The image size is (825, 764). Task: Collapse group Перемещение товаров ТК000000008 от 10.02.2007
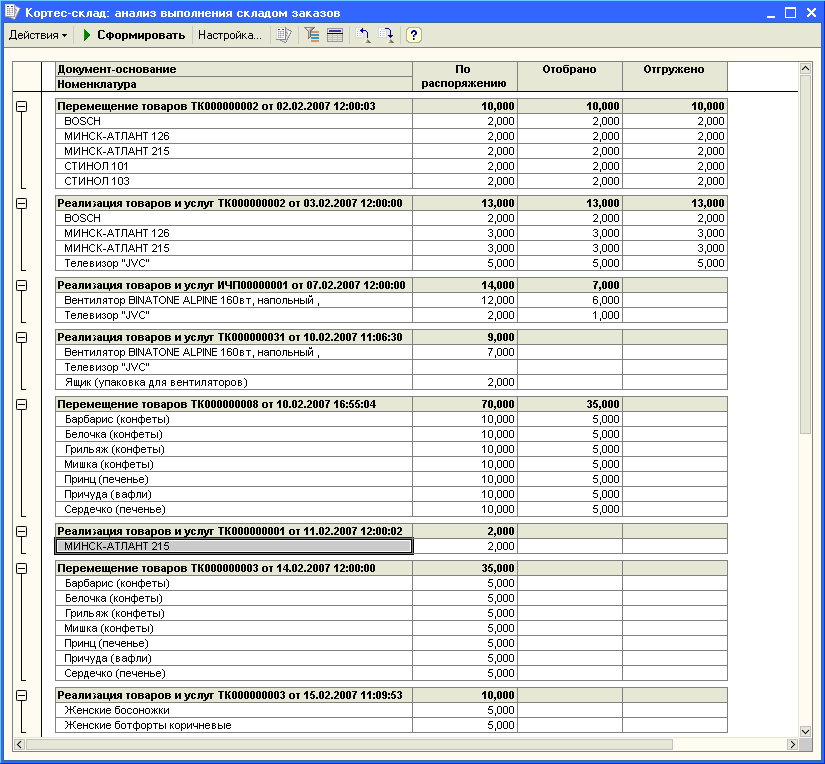click(22, 404)
